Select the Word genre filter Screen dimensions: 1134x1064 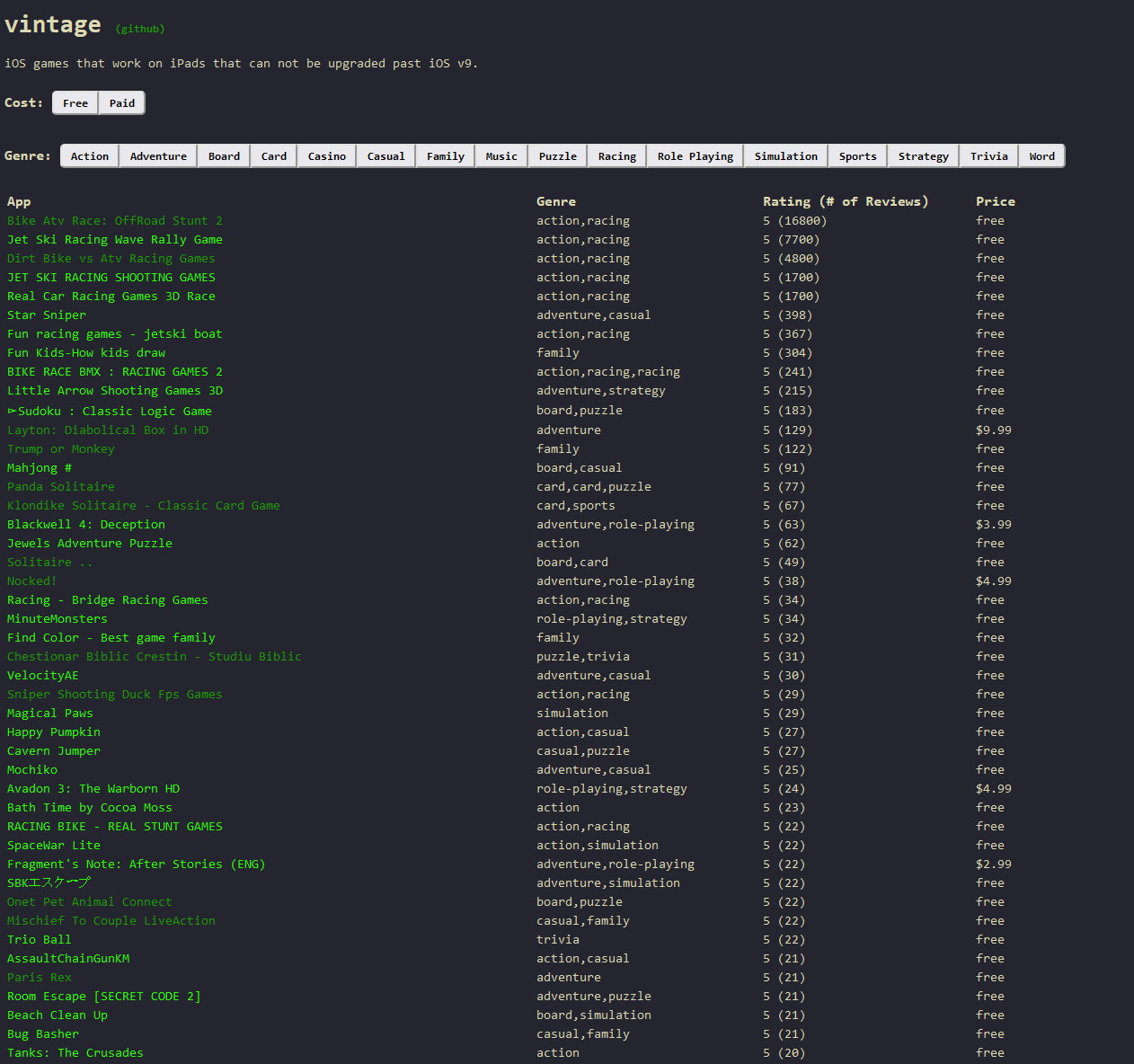(x=1042, y=156)
